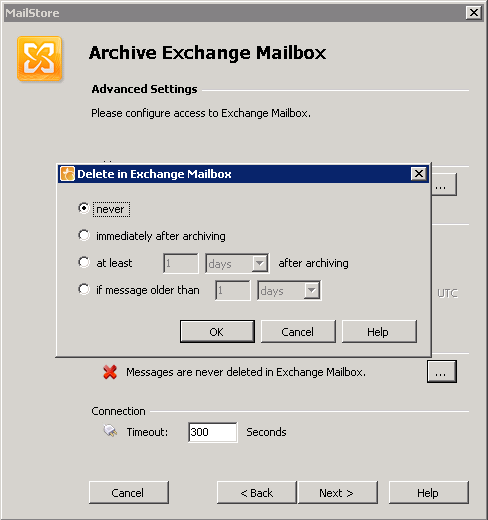This screenshot has width=488, height=520.
Task: Select the 'never' radio option
Action: [84, 208]
